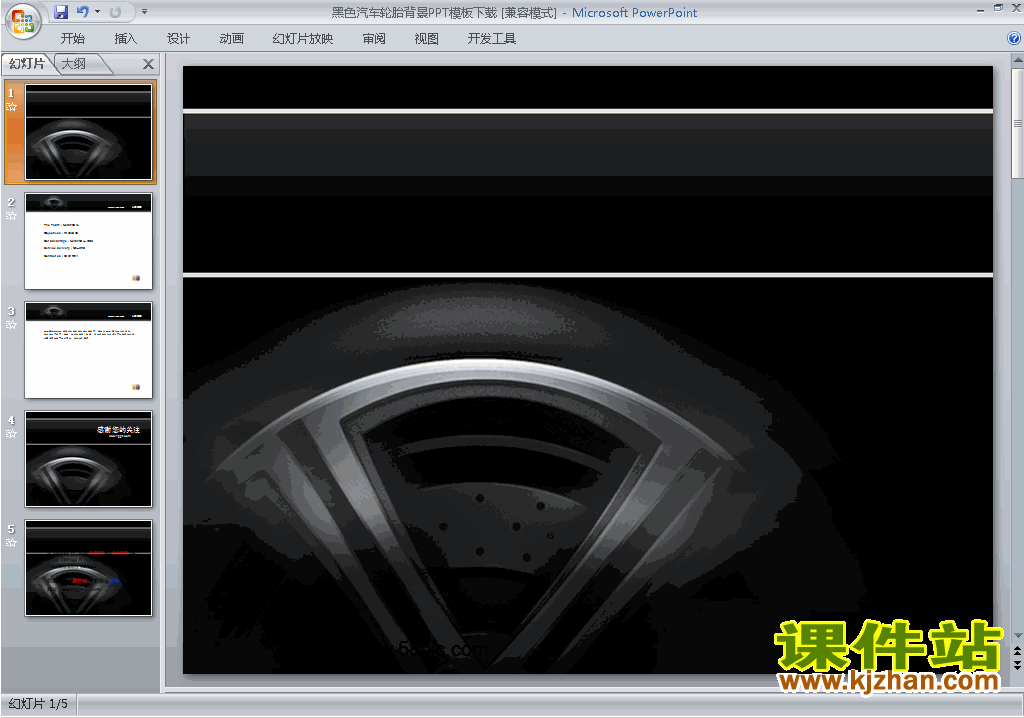Open the undo history dropdown arrow
Image resolution: width=1024 pixels, height=718 pixels.
(x=97, y=12)
